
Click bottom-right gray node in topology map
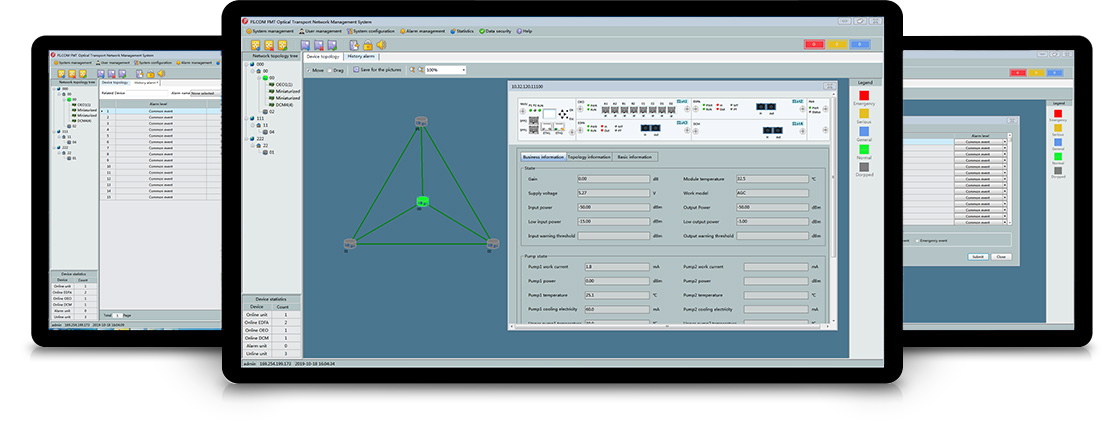pyautogui.click(x=493, y=244)
